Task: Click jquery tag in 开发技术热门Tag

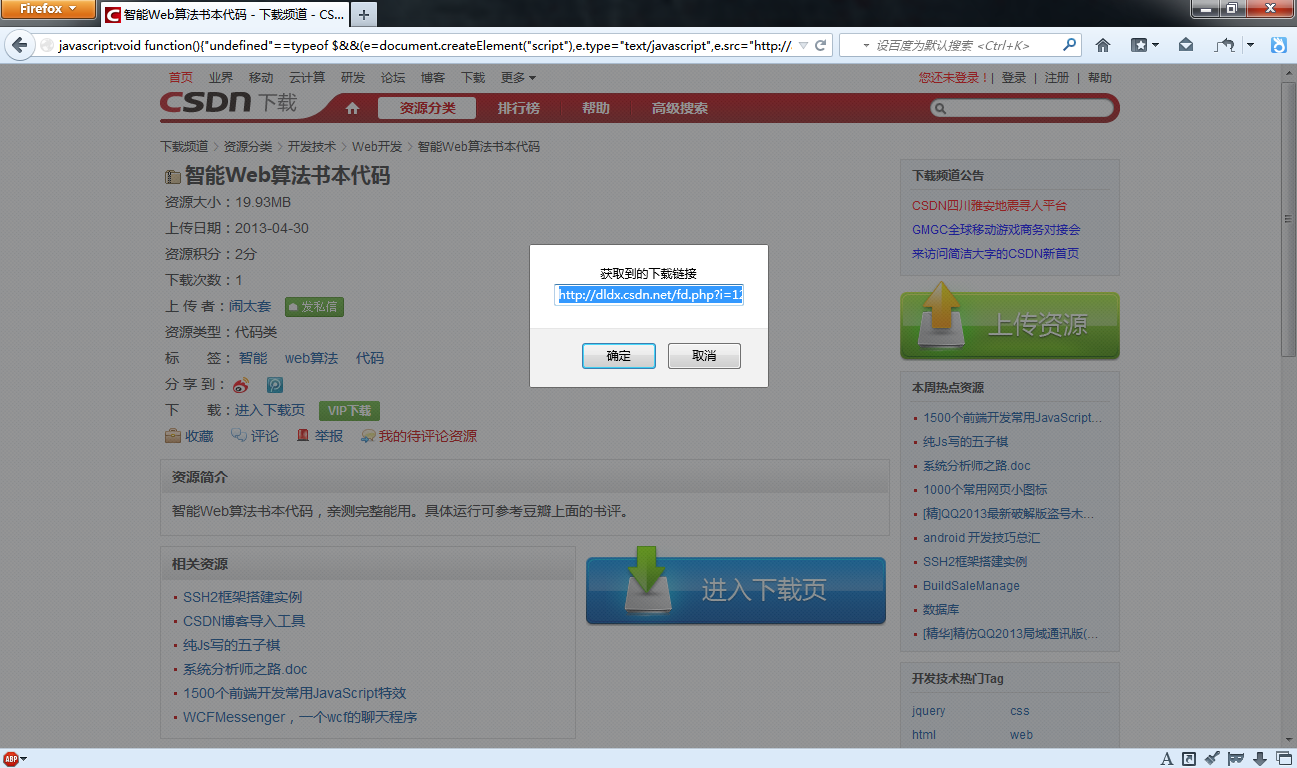Action: click(x=928, y=711)
